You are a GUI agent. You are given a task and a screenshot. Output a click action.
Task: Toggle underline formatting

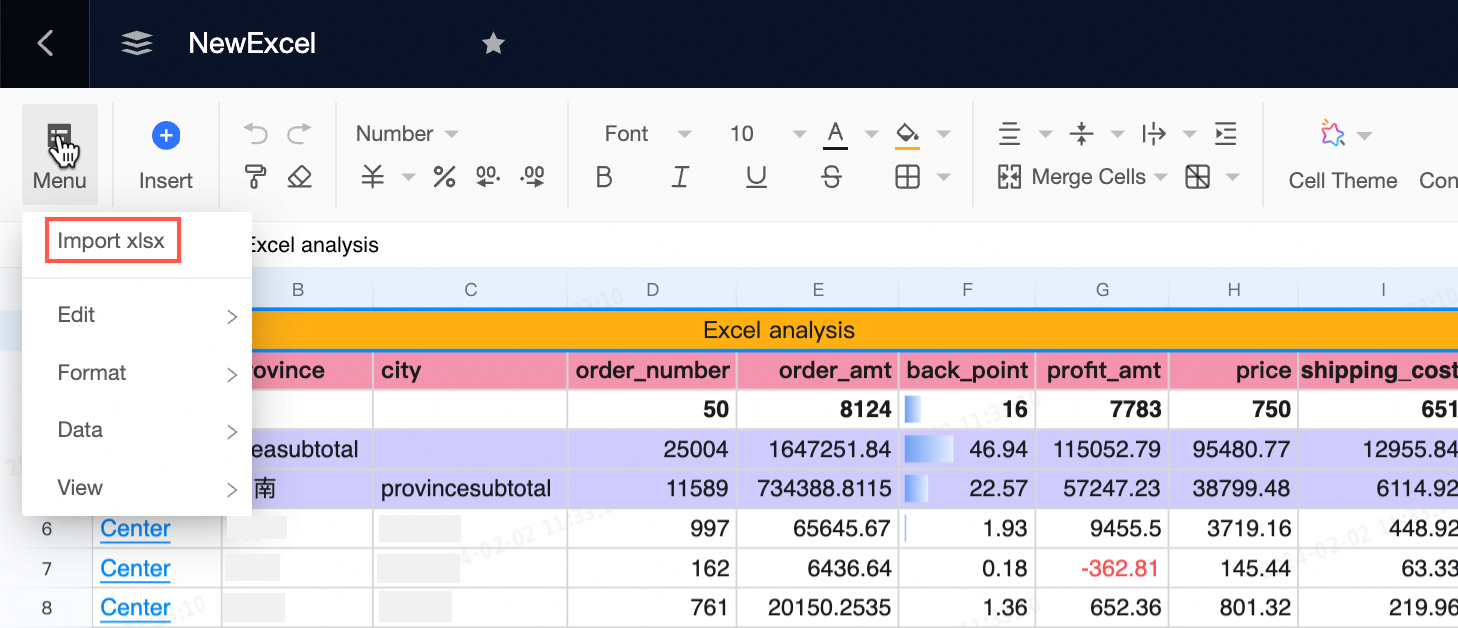[x=757, y=177]
